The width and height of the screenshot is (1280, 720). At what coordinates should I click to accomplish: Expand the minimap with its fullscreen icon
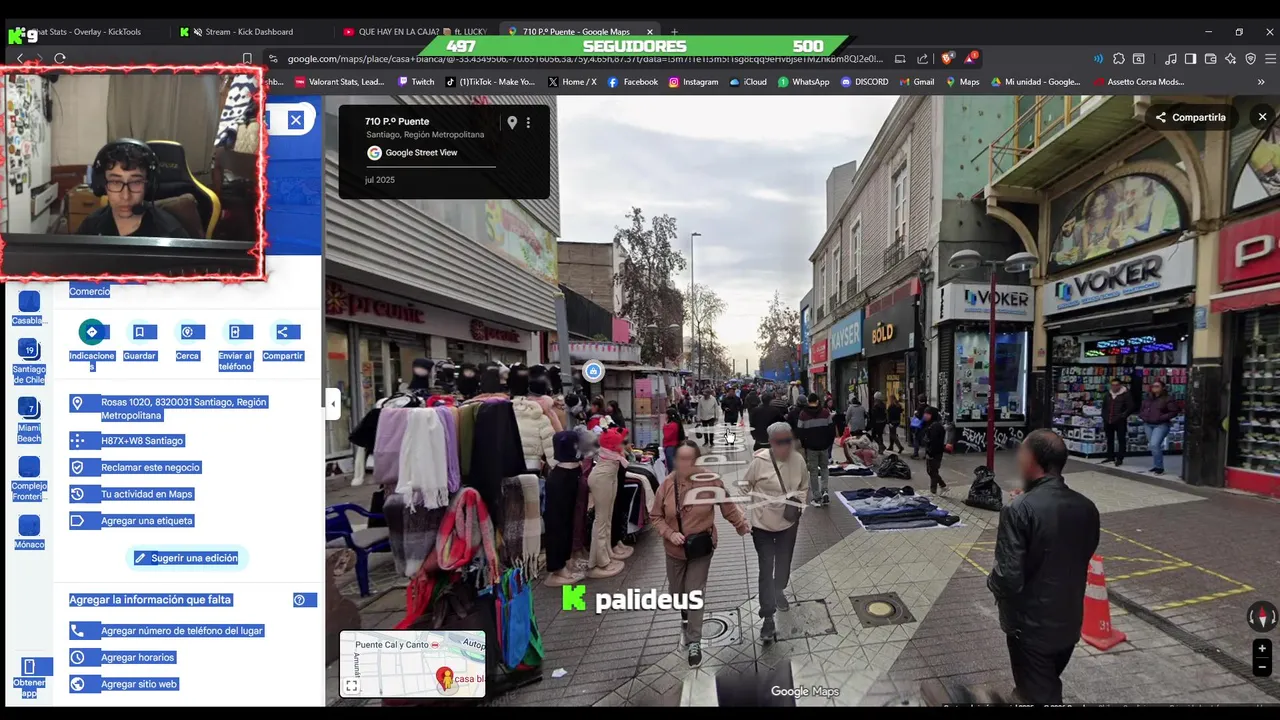pyautogui.click(x=352, y=686)
